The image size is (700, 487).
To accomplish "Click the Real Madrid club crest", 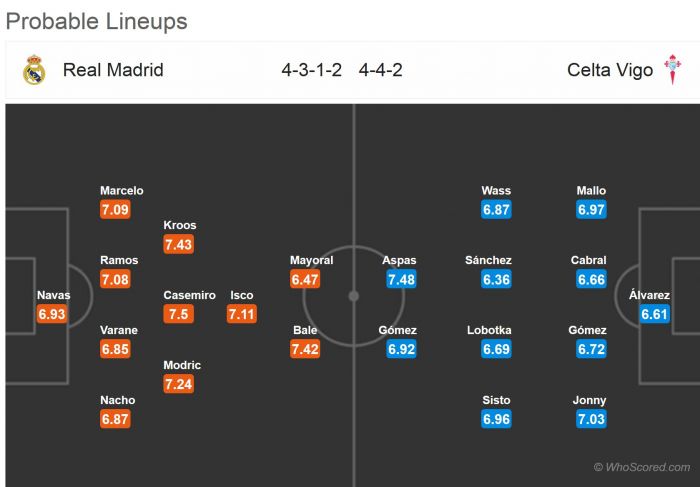I will [x=34, y=70].
